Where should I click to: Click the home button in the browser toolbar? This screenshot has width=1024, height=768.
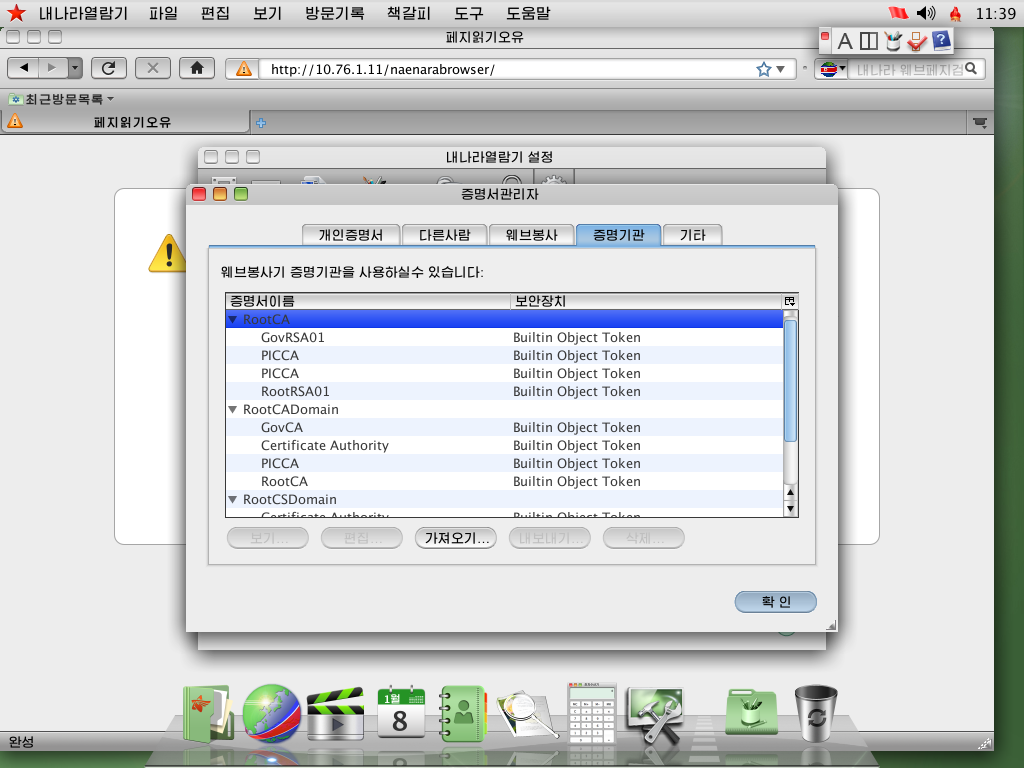198,68
